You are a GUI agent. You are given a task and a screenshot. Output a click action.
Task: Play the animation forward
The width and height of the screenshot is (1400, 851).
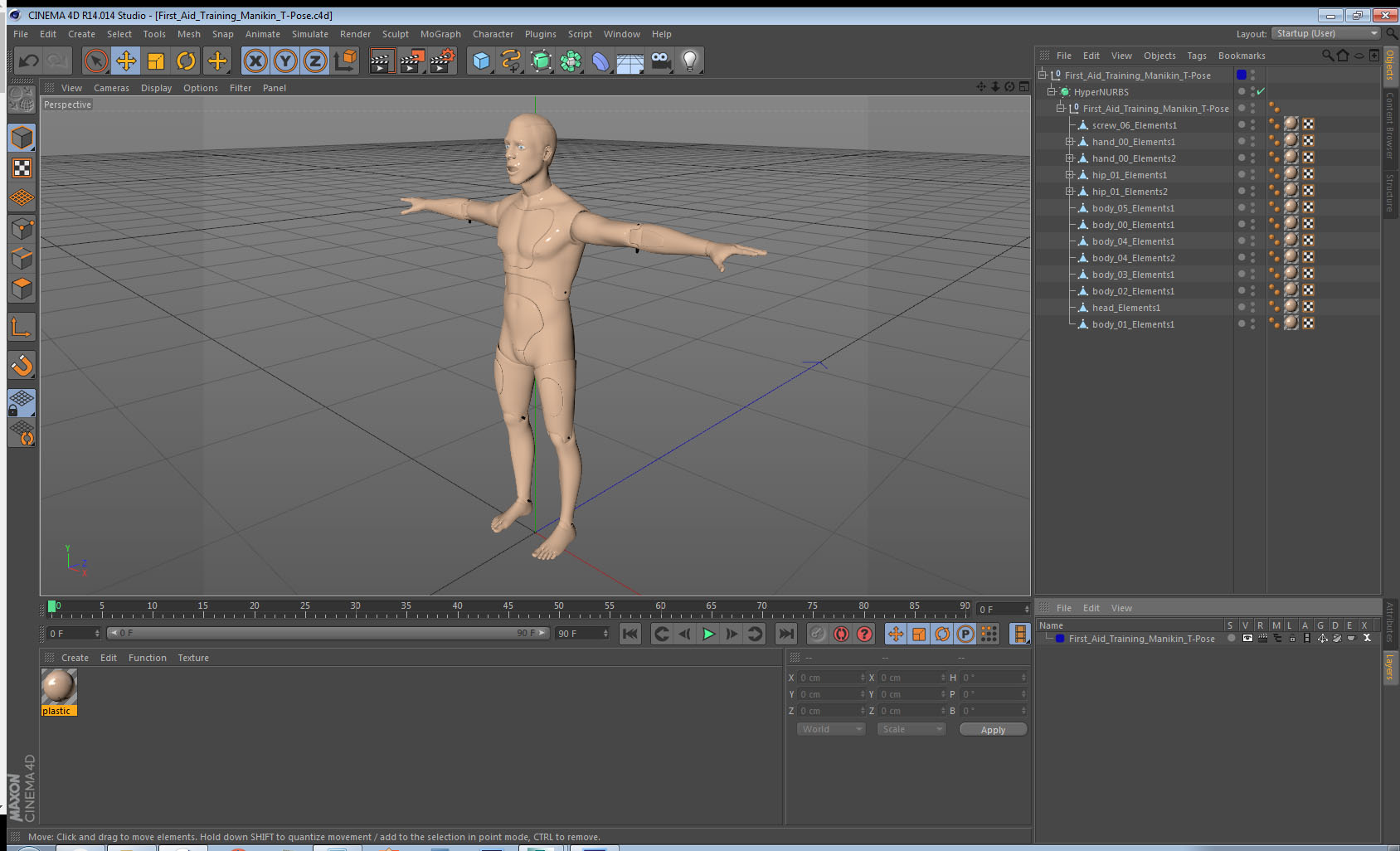(x=708, y=634)
